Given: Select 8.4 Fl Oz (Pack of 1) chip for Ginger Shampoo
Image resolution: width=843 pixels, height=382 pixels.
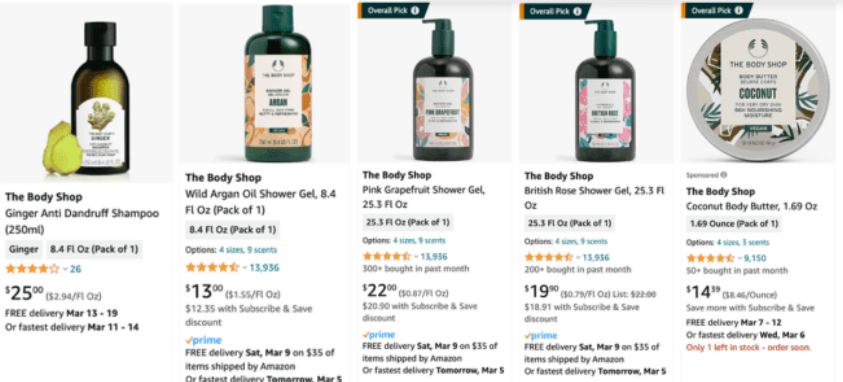Looking at the screenshot, I should (x=94, y=249).
